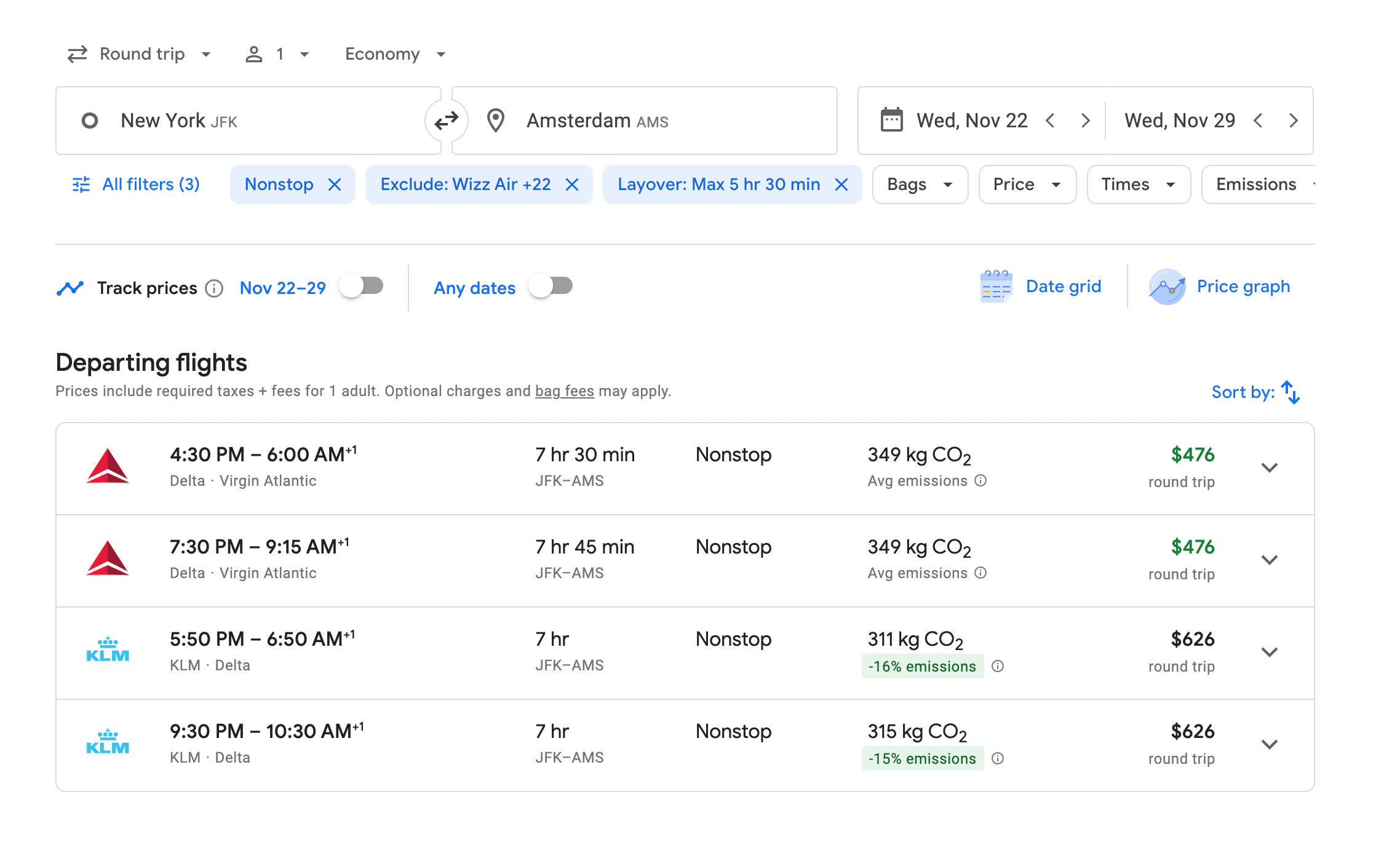Screen dimensions: 1400x845
Task: Open the Economy class dropdown
Action: (x=395, y=54)
